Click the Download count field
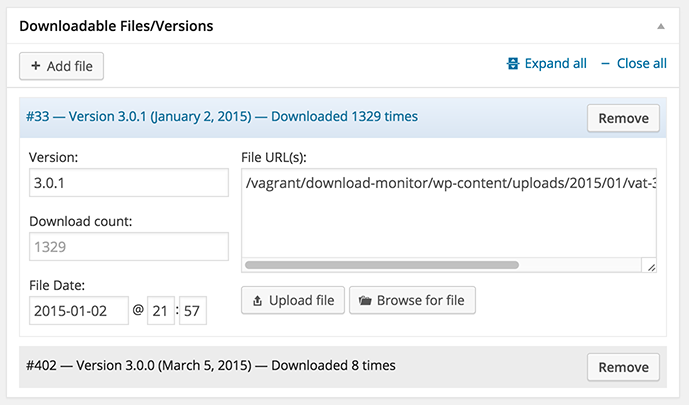 129,246
